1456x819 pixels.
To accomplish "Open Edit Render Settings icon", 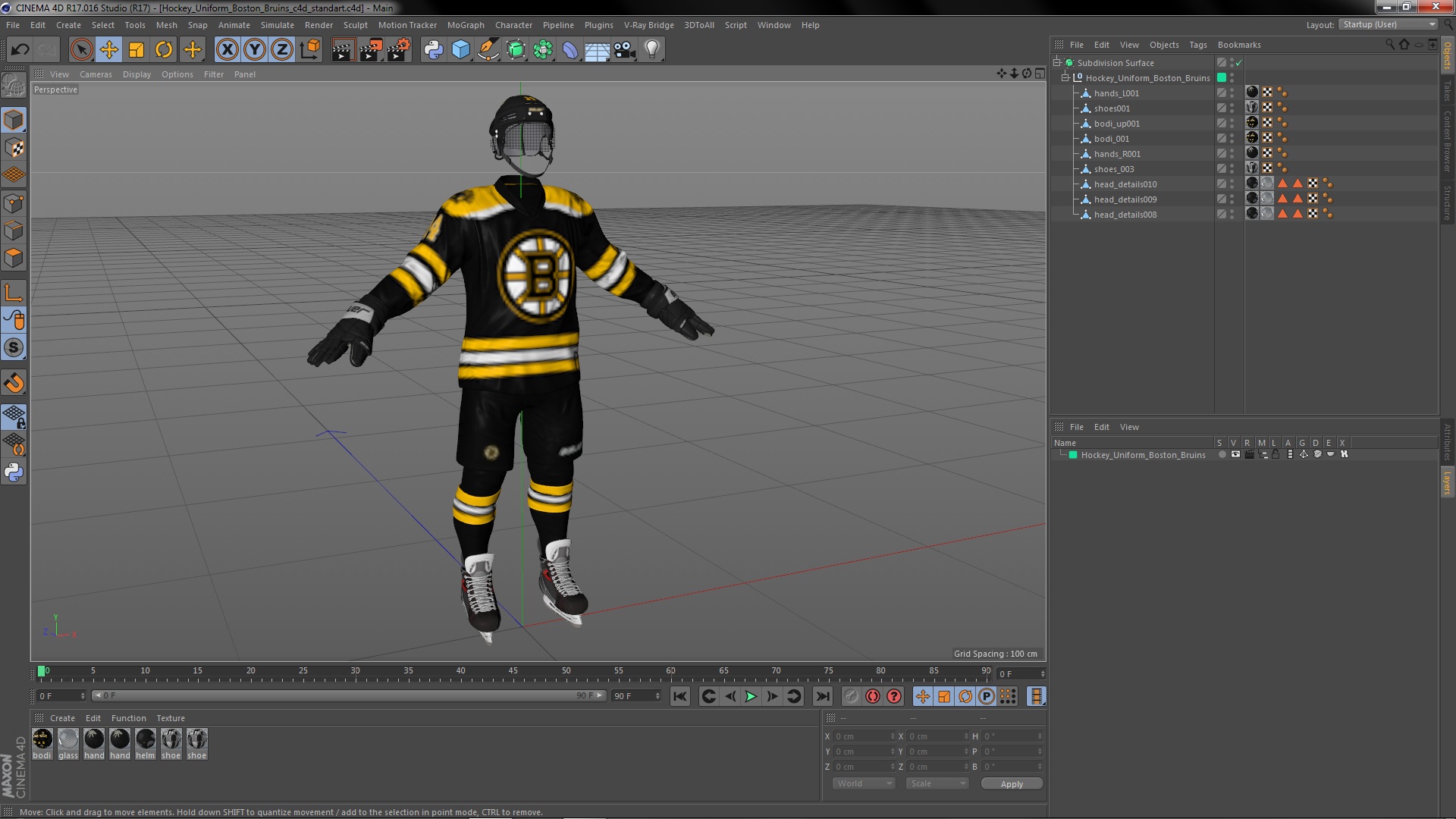I will click(x=399, y=50).
